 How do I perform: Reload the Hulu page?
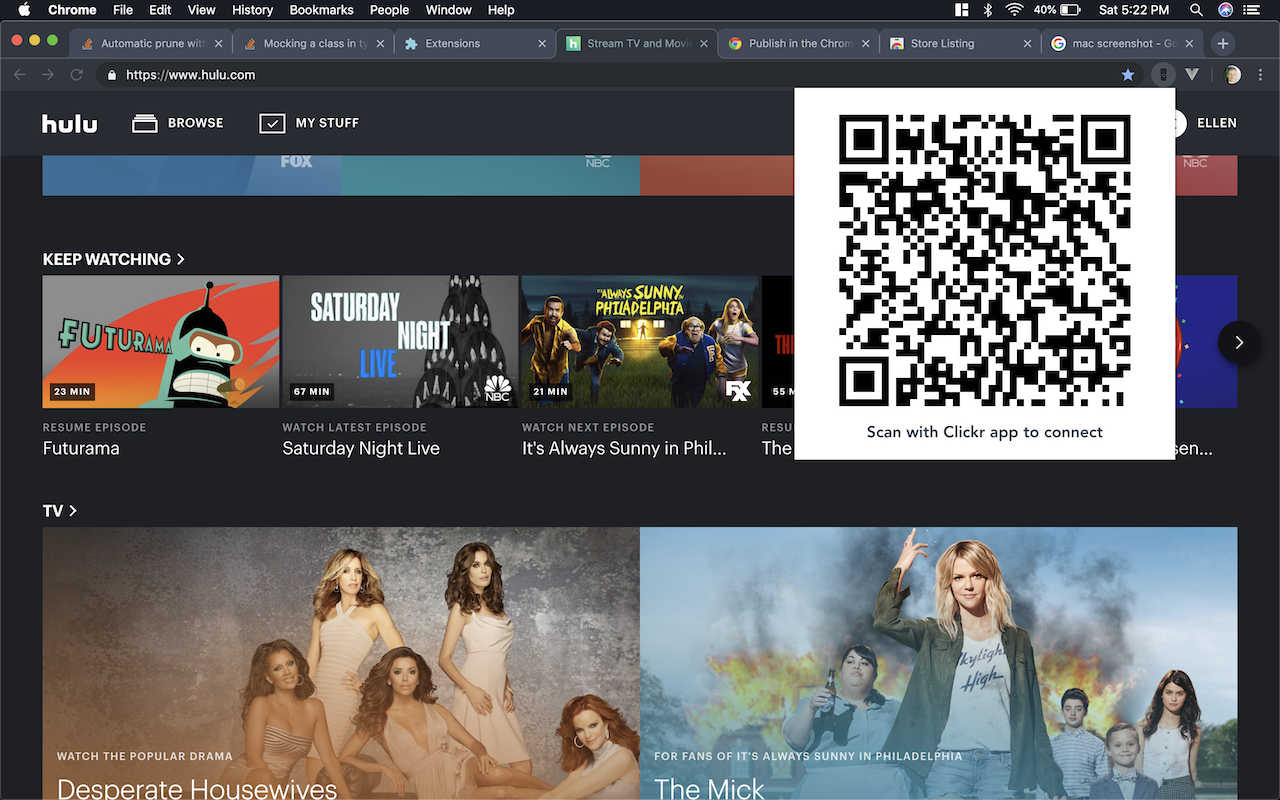76,75
